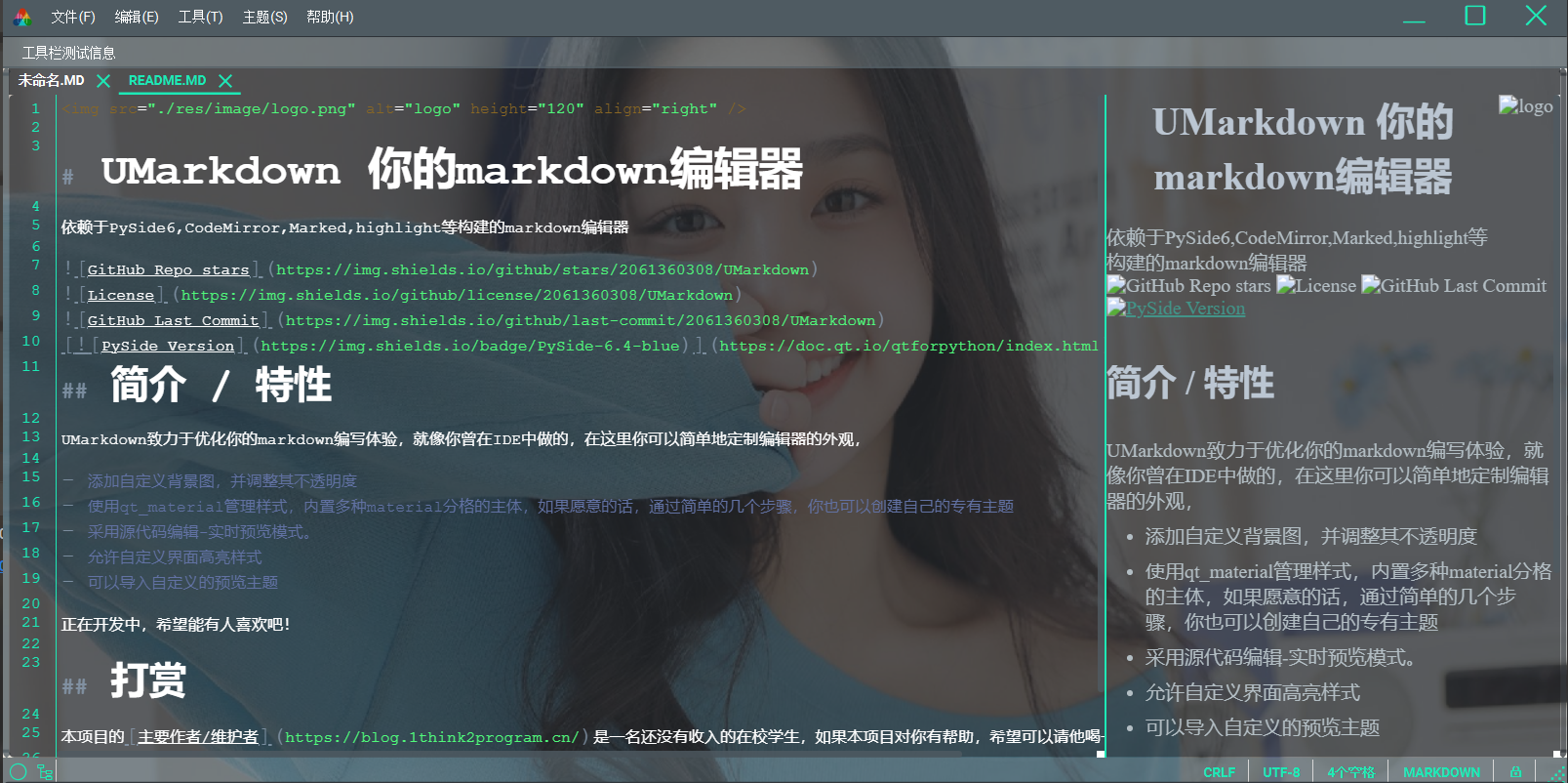Change the MARKDOWN language mode
1568x783 pixels.
1441,772
